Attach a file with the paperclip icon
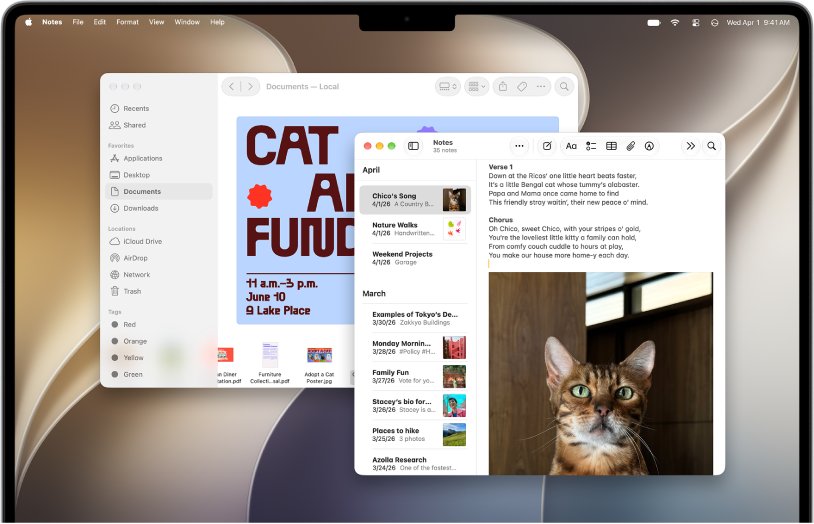The width and height of the screenshot is (814, 524). [630, 146]
